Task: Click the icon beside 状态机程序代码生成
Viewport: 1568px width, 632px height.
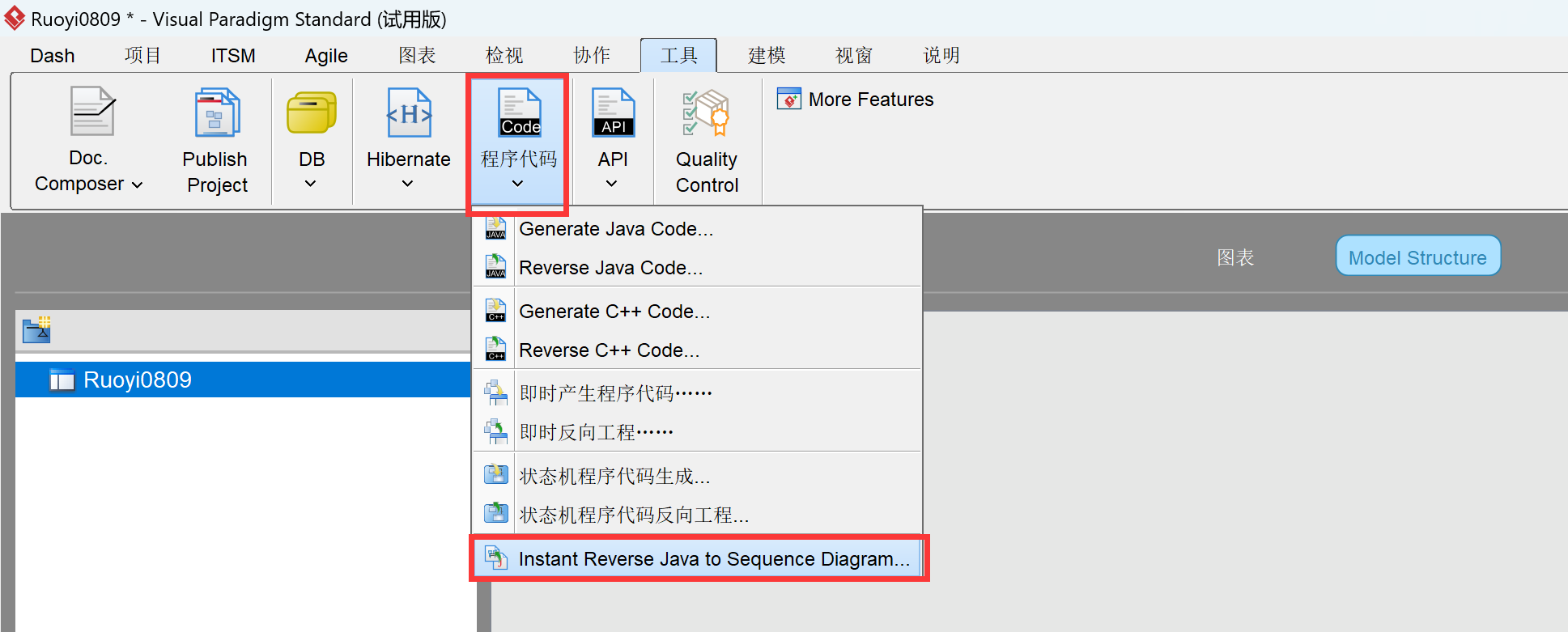Action: point(495,475)
